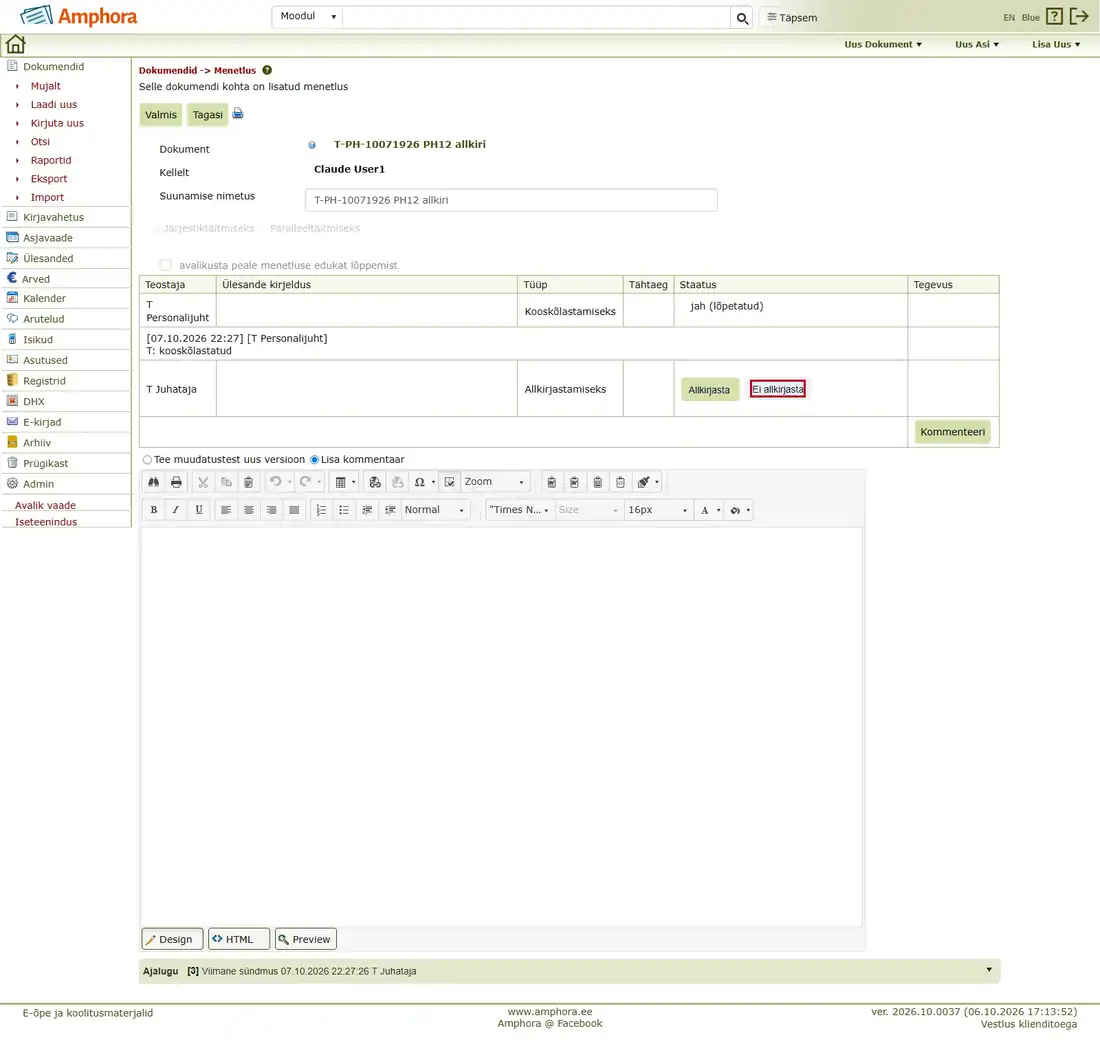
Task: Open help question mark icon at top right
Action: tap(1054, 16)
